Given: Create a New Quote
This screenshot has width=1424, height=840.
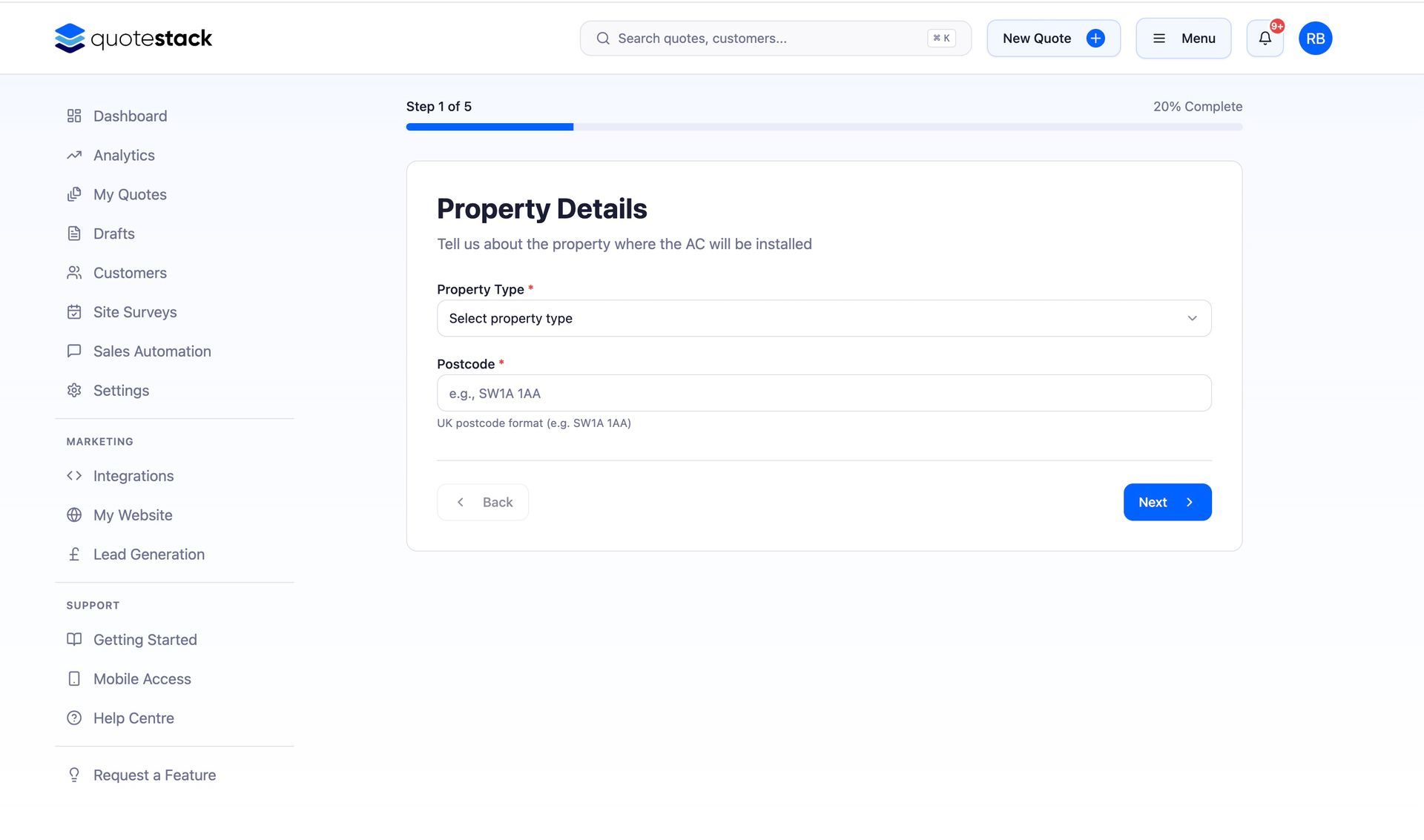Looking at the screenshot, I should click(1052, 39).
